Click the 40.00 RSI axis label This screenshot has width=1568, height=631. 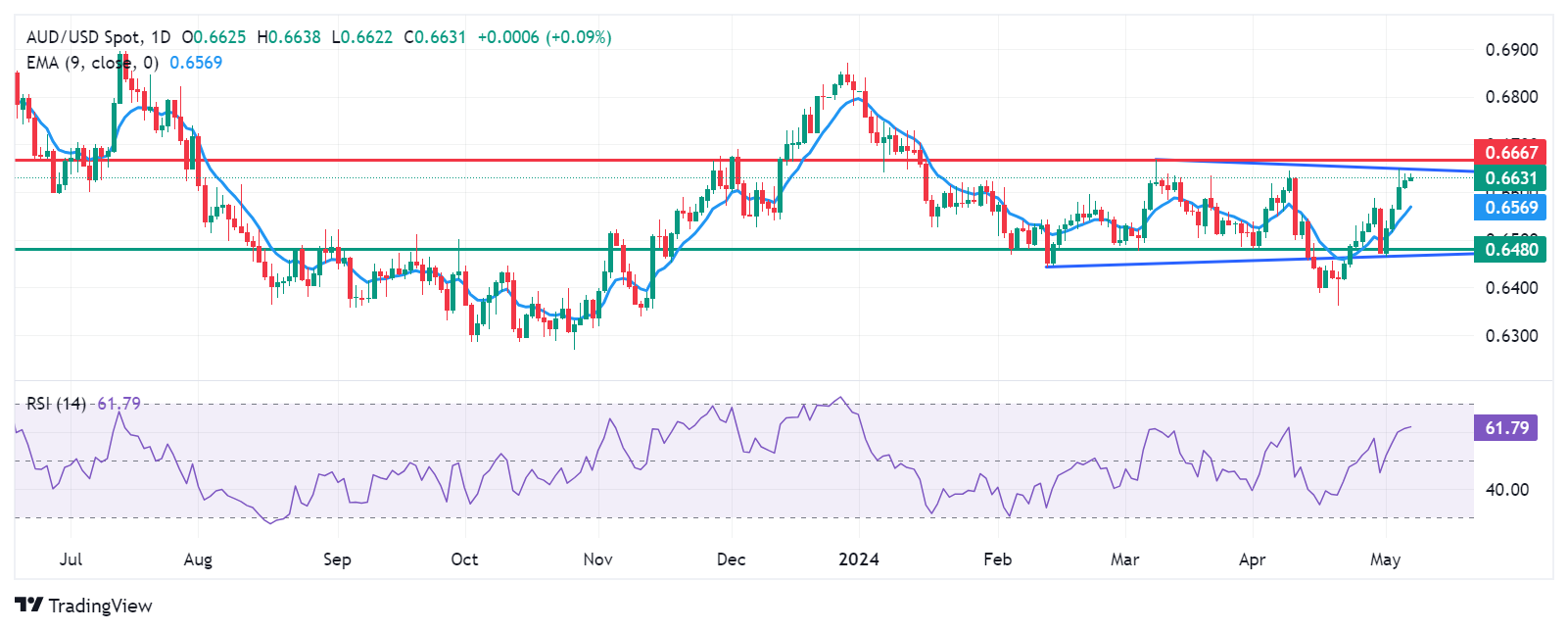coord(1506,490)
